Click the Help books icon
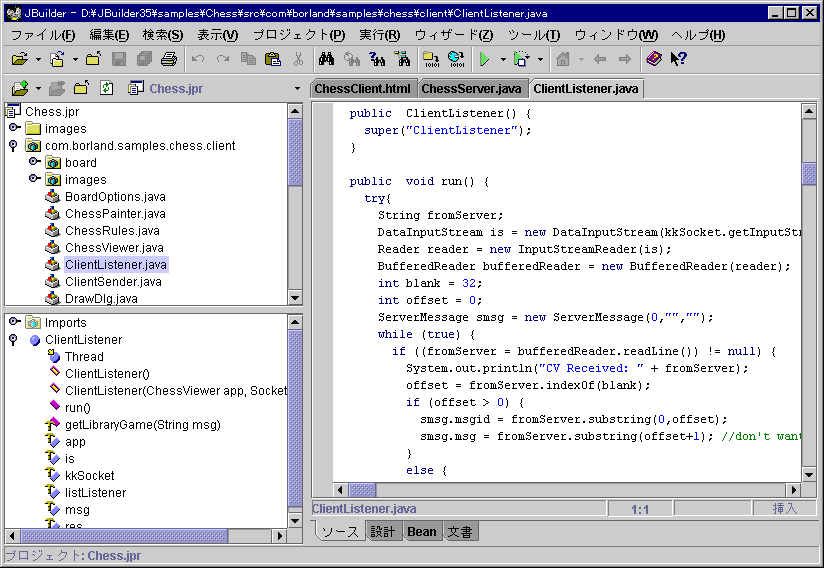 654,60
